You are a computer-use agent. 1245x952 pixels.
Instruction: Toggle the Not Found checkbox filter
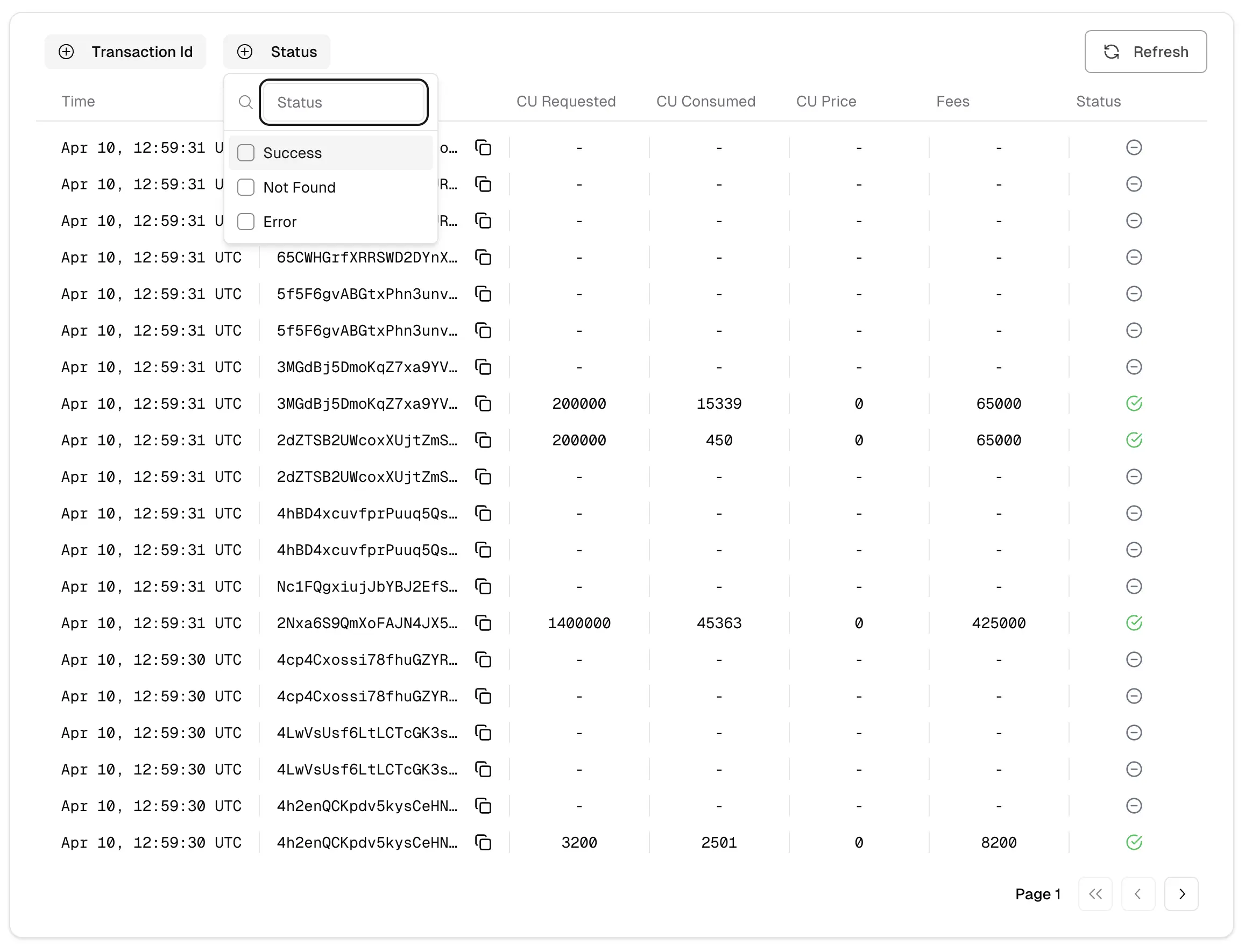(246, 187)
